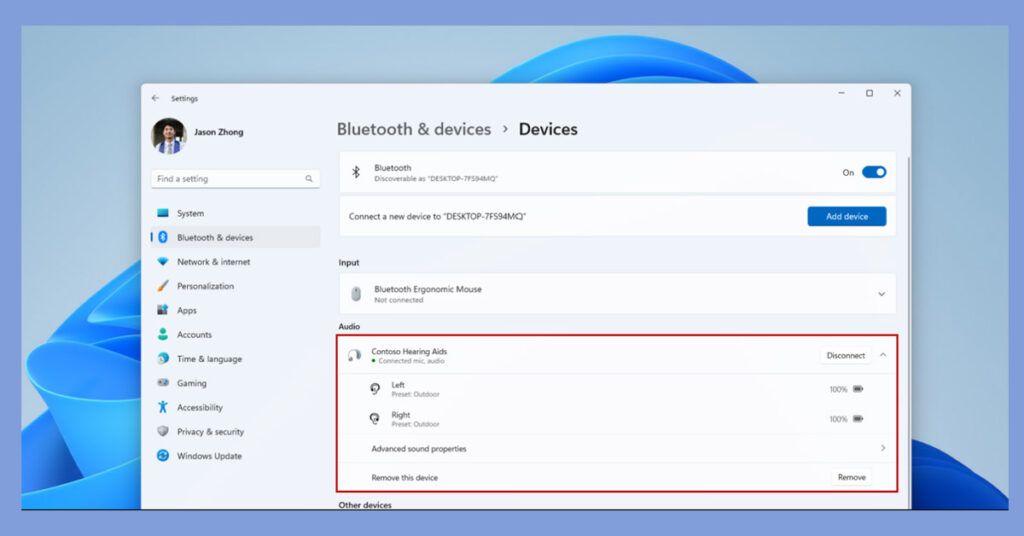The height and width of the screenshot is (536, 1024).
Task: Click the Network & internet wifi icon
Action: point(163,261)
